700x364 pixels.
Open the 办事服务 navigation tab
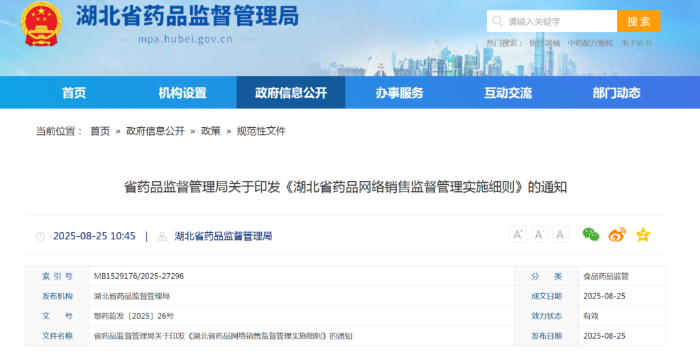point(399,92)
